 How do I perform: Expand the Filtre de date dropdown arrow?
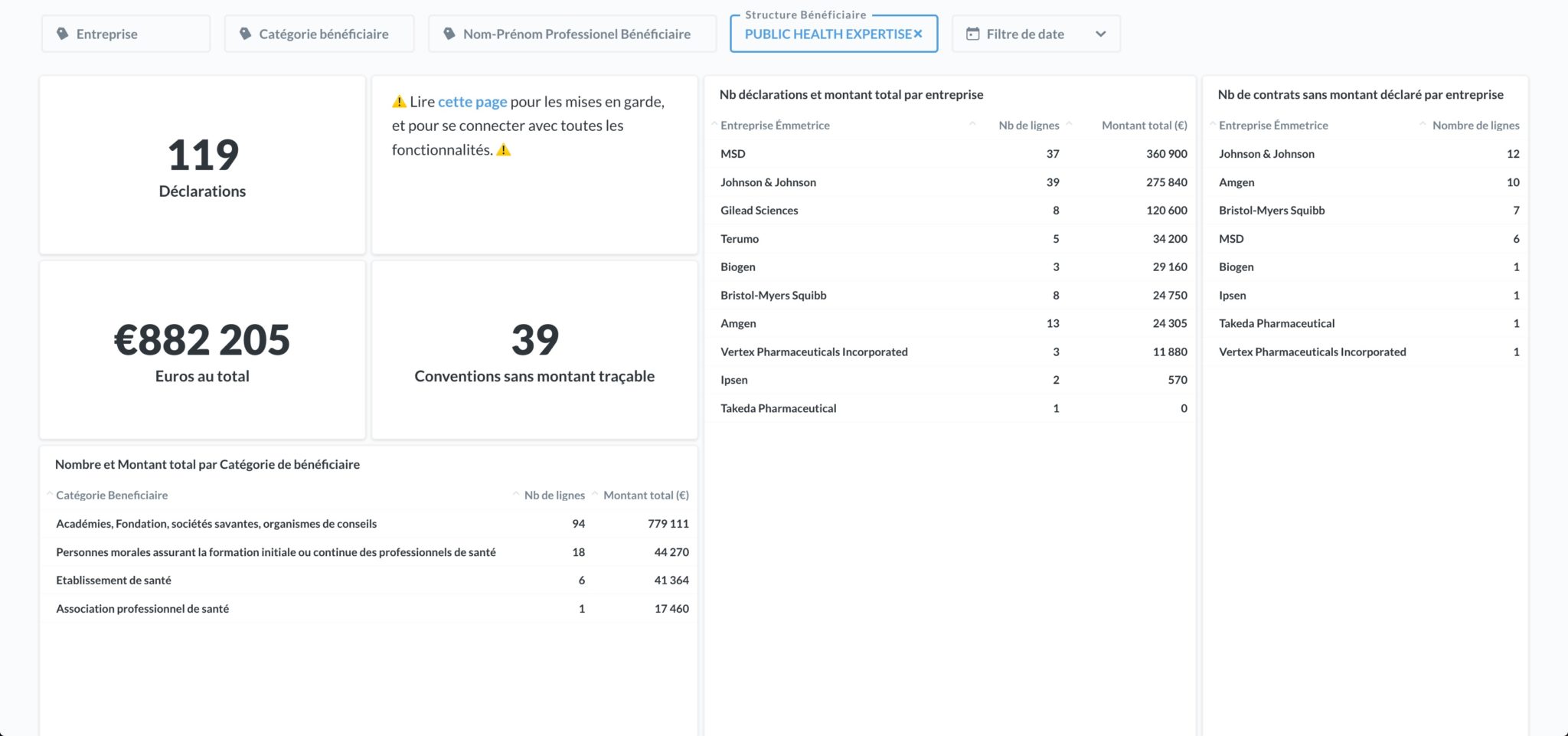(1100, 34)
